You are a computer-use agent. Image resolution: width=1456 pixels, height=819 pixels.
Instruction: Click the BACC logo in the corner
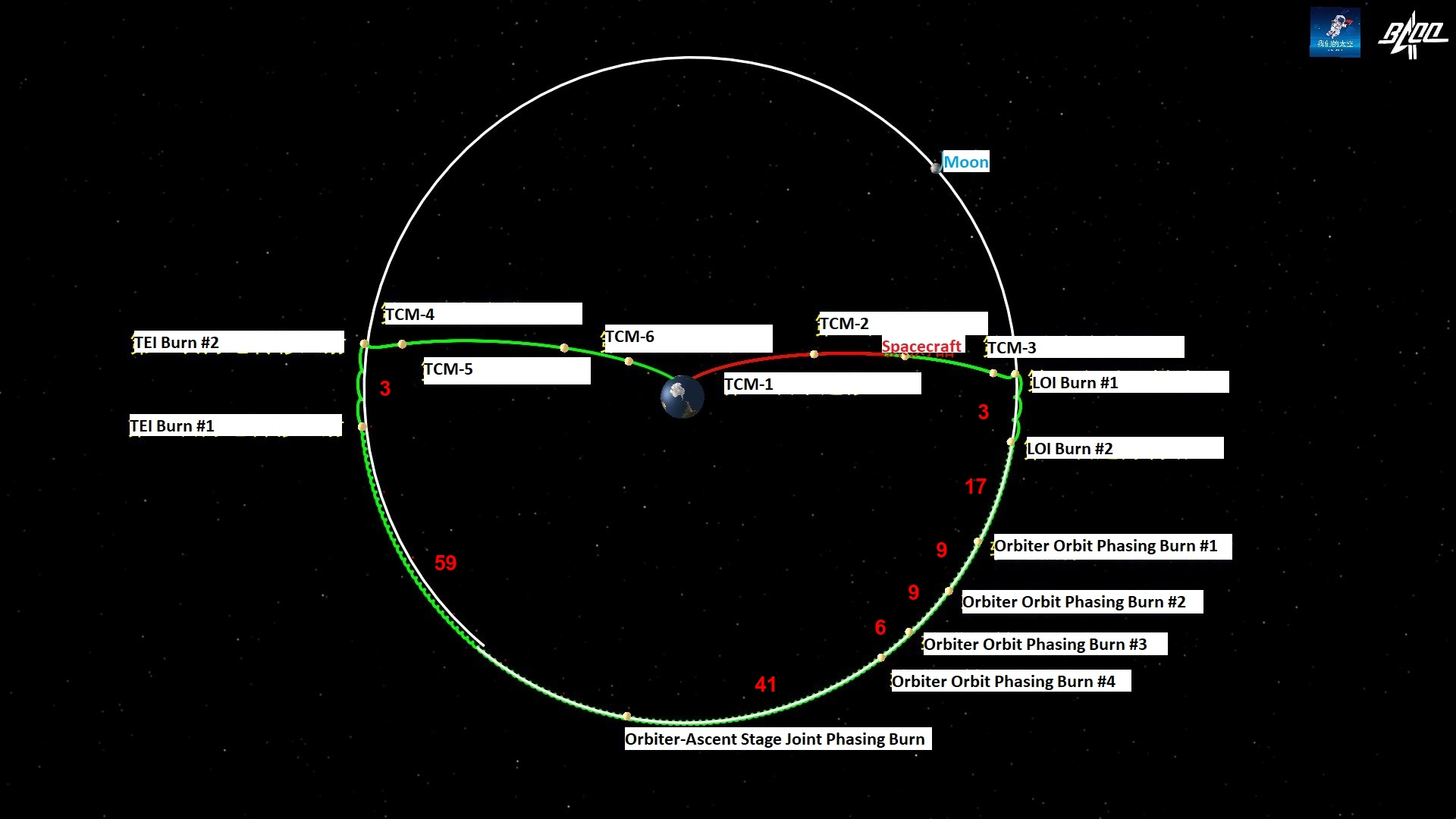pyautogui.click(x=1413, y=35)
